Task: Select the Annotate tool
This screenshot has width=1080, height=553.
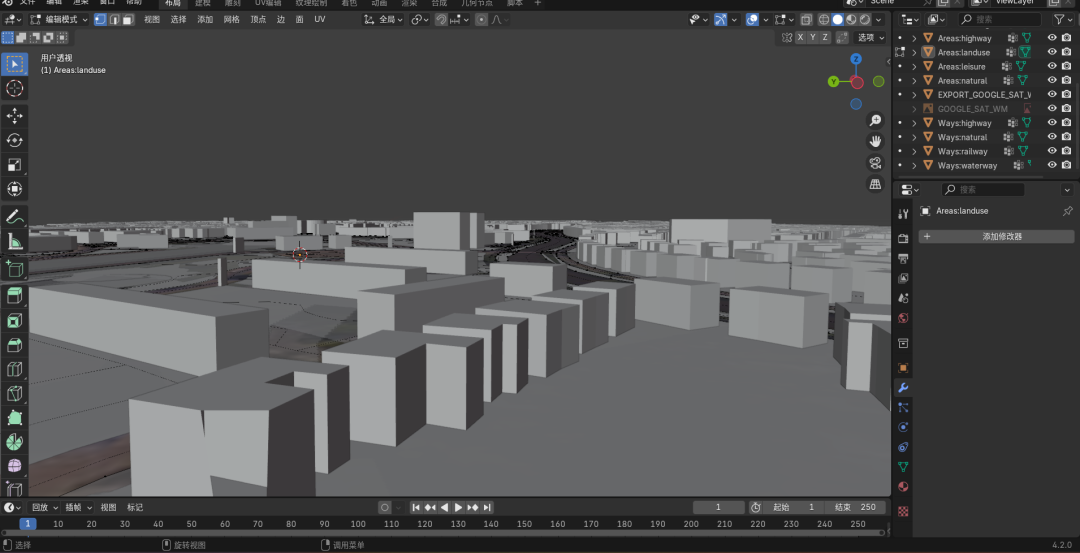Action: coord(14,217)
